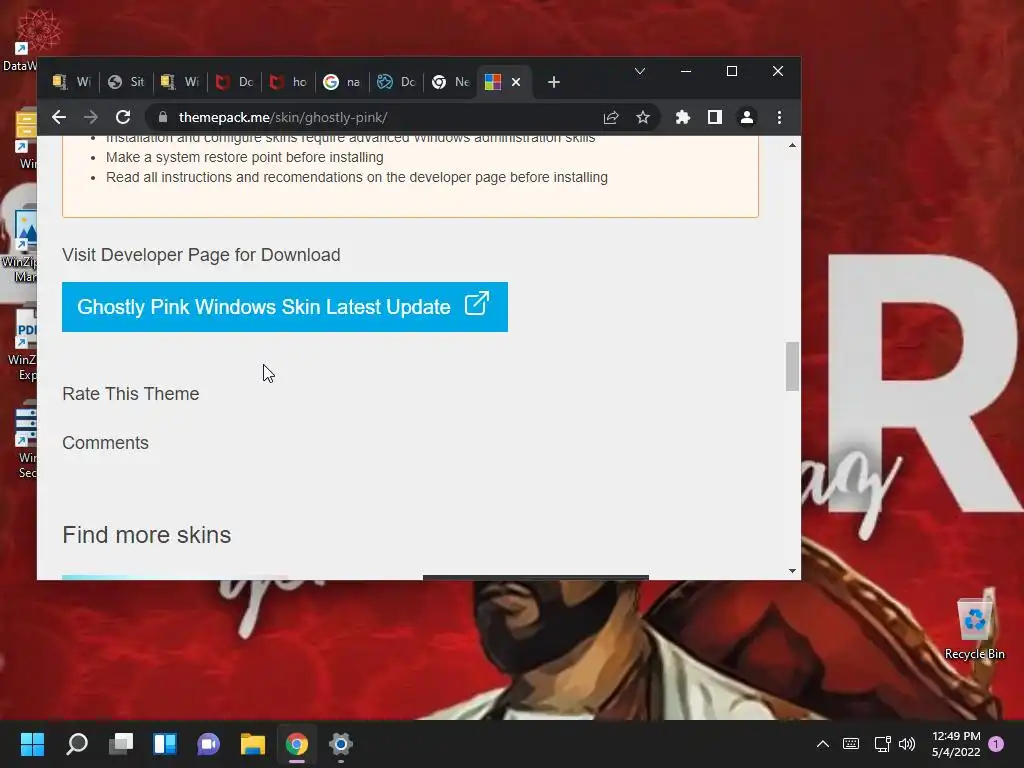This screenshot has width=1024, height=768.
Task: Switch to the 'na' Google tab
Action: 342,82
